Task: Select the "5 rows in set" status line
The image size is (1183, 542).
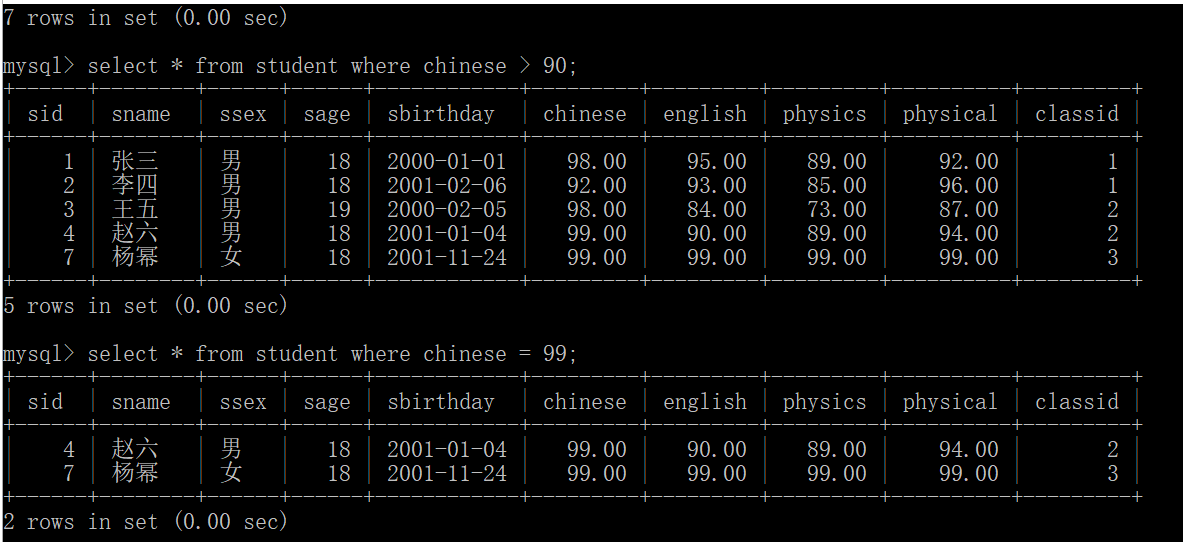Action: point(146,306)
